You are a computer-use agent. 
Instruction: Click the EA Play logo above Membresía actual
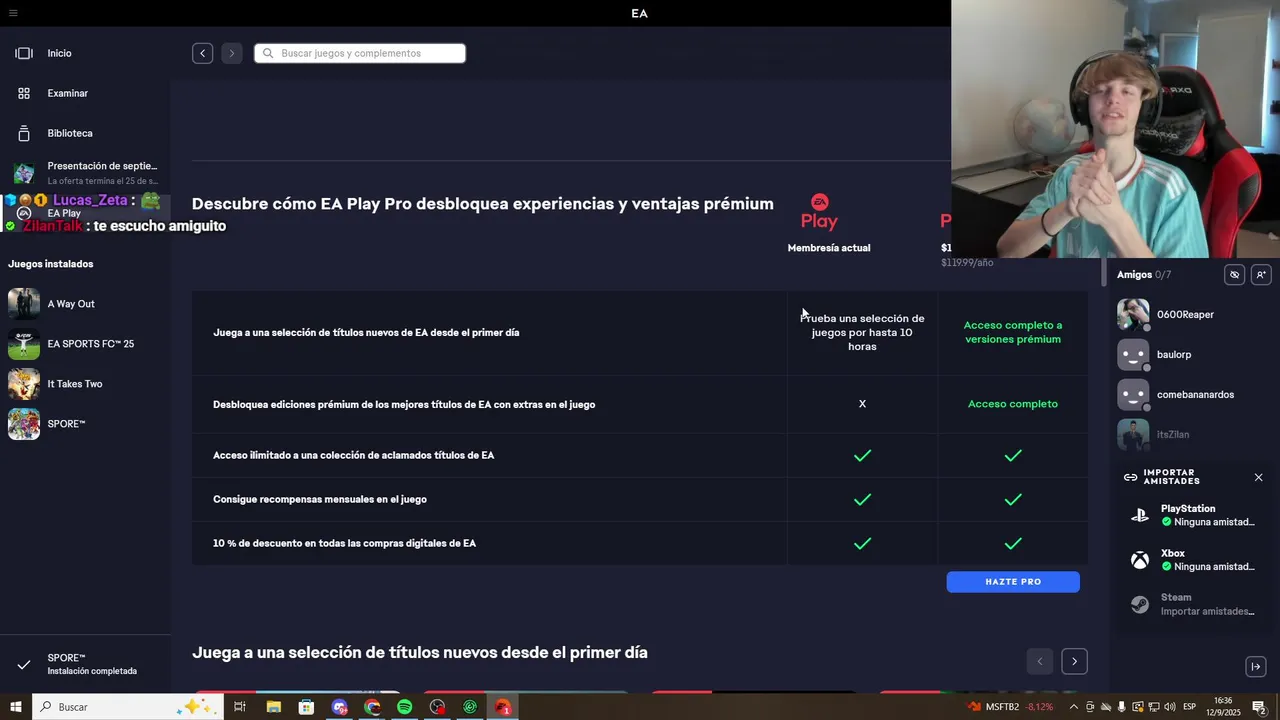pyautogui.click(x=819, y=212)
